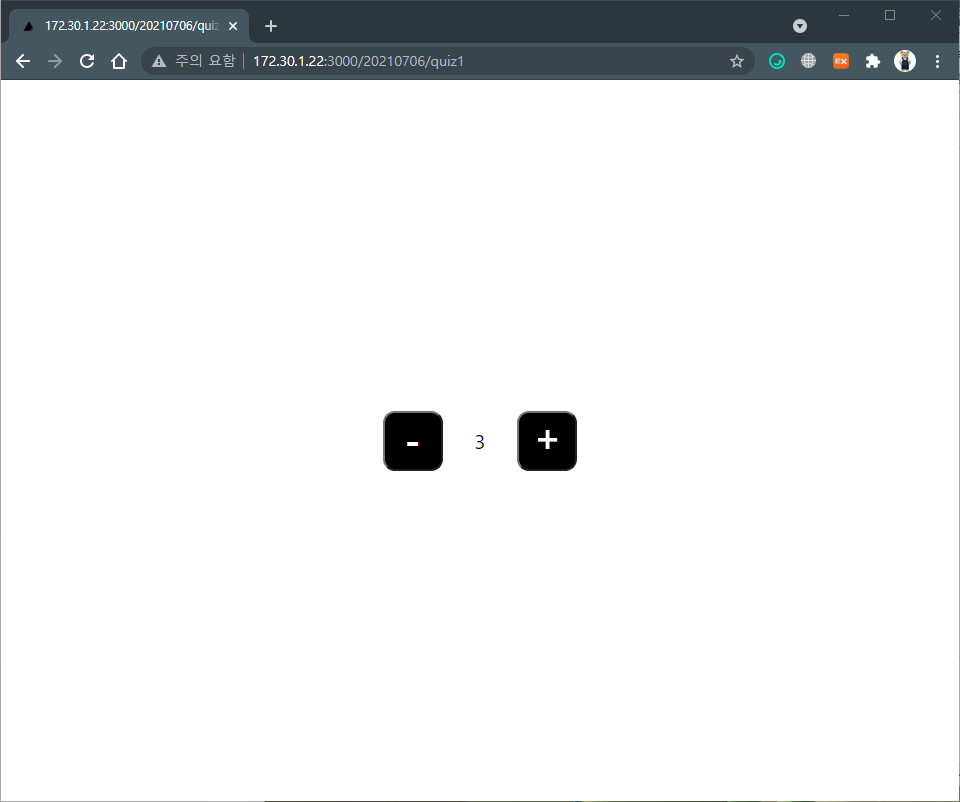Screen dimensions: 960x802
Task: Open a new browser tab
Action: coord(271,26)
